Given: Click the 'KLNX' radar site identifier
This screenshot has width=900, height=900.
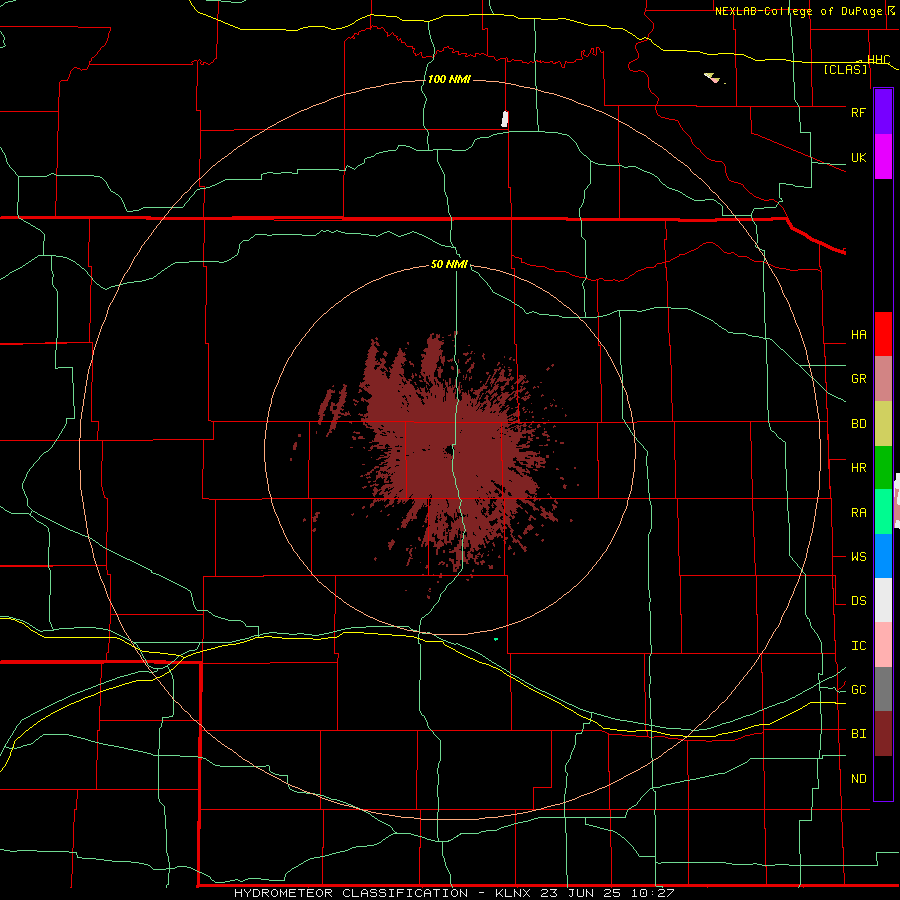Looking at the screenshot, I should pyautogui.click(x=513, y=893).
